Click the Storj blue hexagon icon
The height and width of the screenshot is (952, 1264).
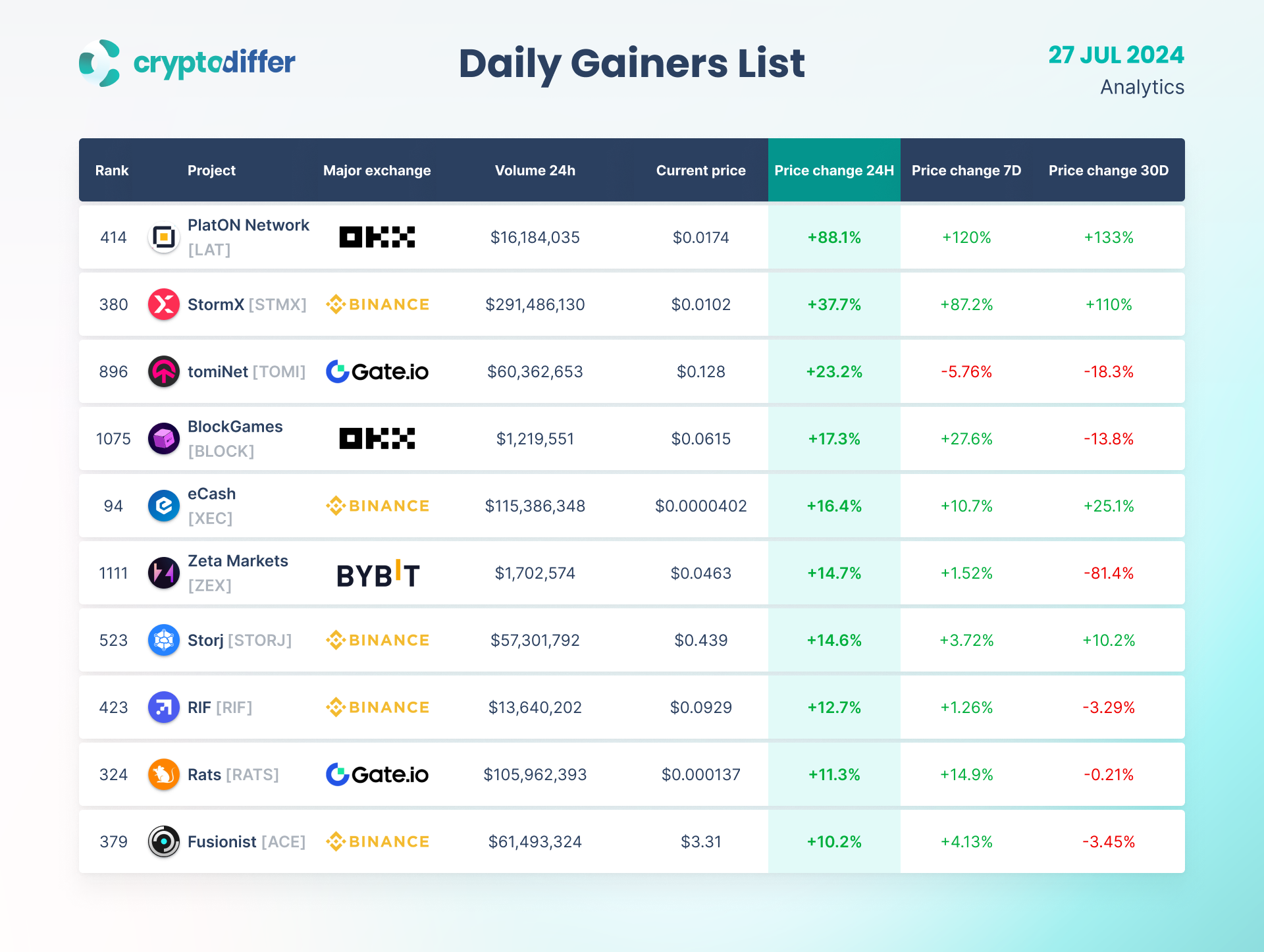[x=164, y=640]
